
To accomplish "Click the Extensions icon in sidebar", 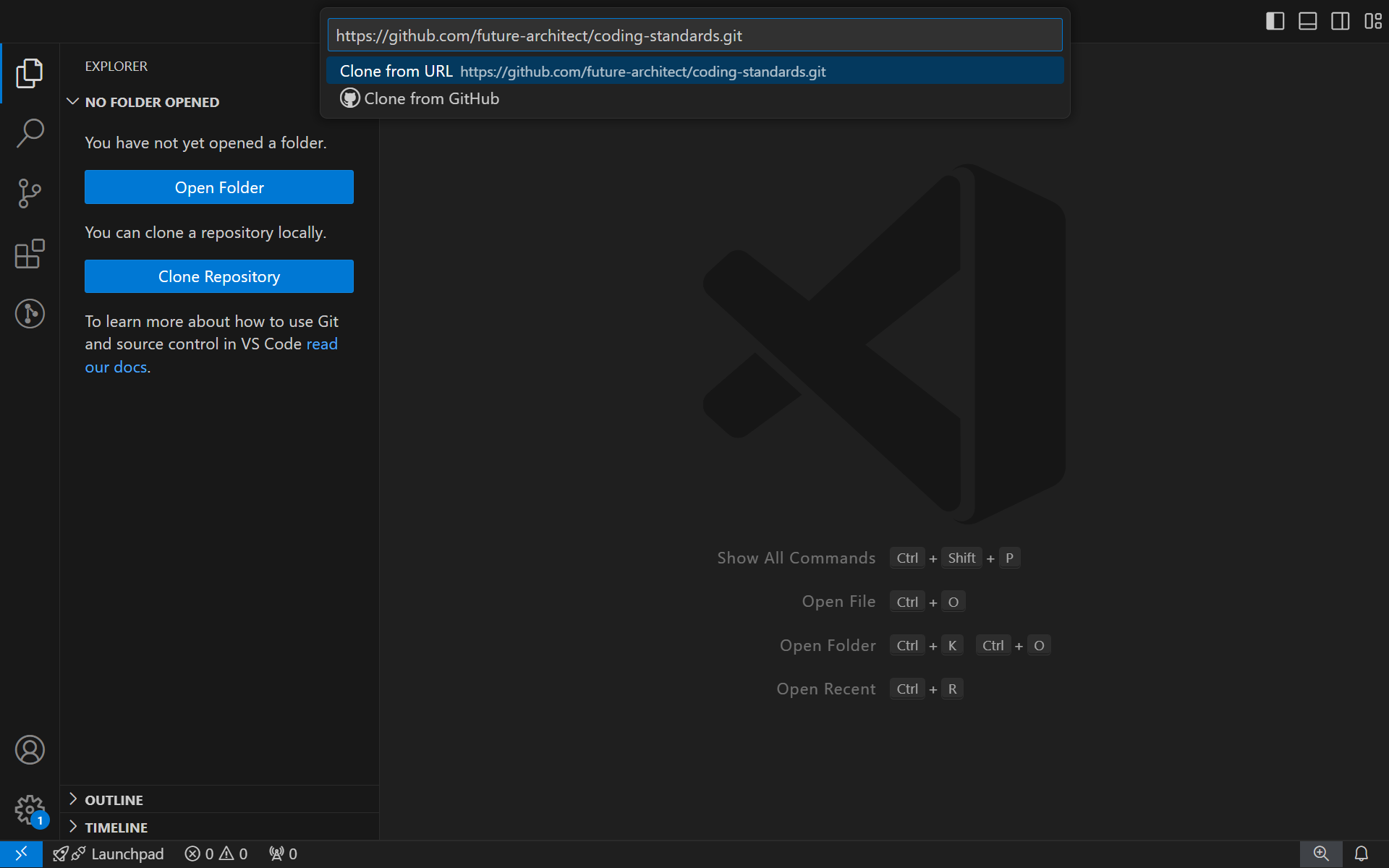I will pos(29,253).
